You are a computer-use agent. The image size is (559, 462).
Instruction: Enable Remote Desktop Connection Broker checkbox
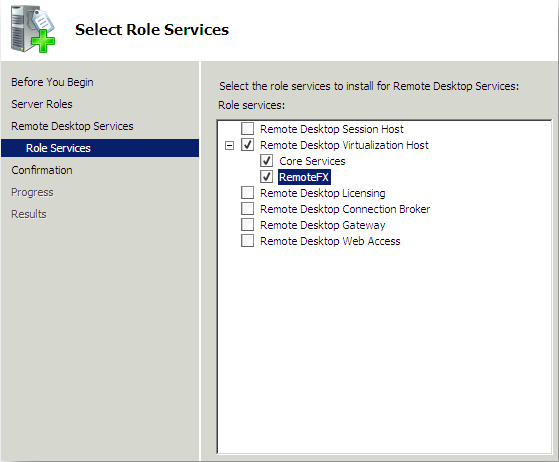click(x=247, y=209)
